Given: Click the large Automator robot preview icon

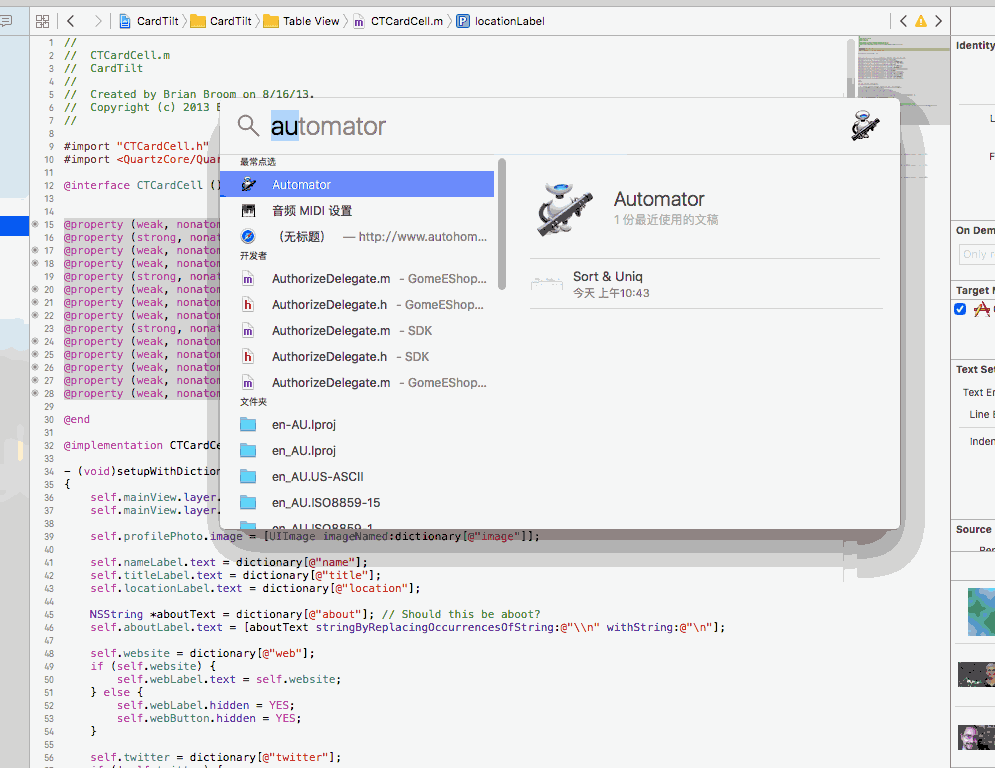Looking at the screenshot, I should (565, 209).
